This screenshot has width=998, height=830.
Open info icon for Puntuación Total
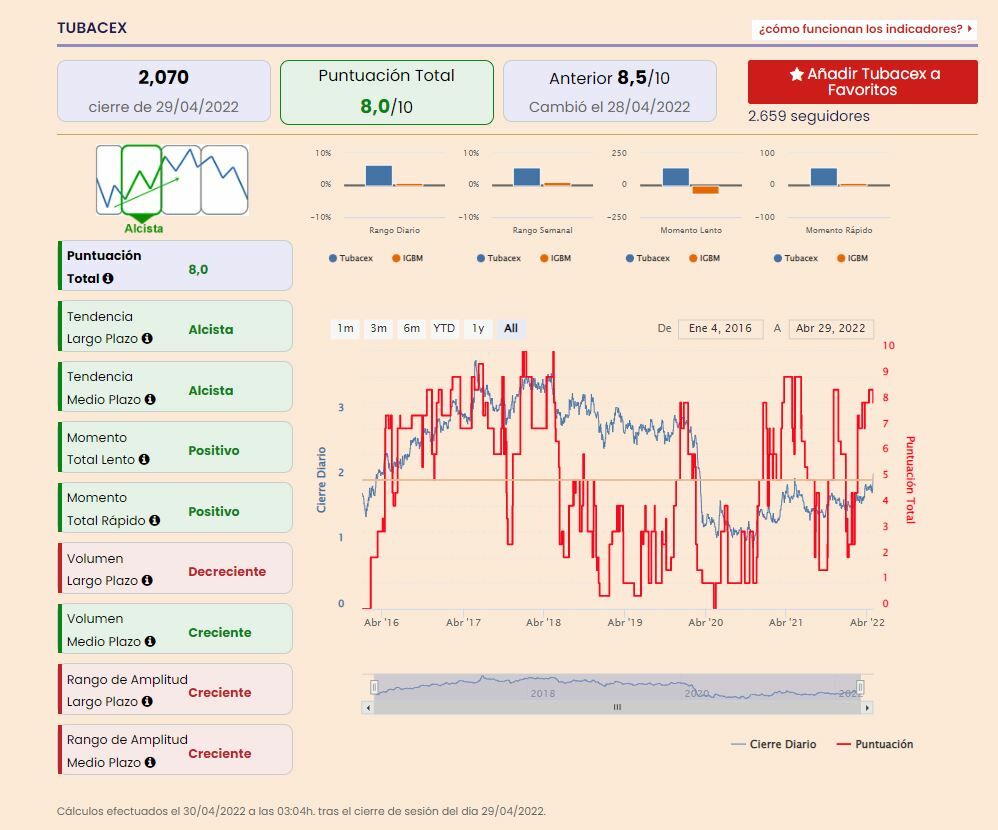coord(108,278)
